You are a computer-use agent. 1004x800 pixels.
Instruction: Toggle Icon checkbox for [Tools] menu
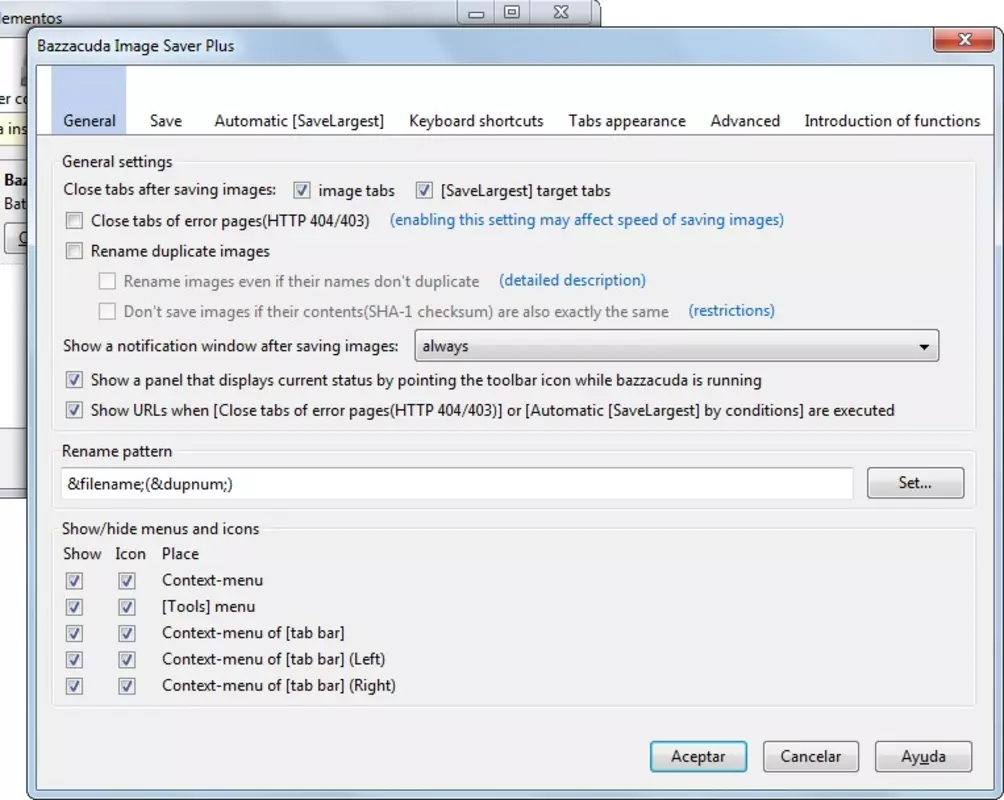pos(127,607)
